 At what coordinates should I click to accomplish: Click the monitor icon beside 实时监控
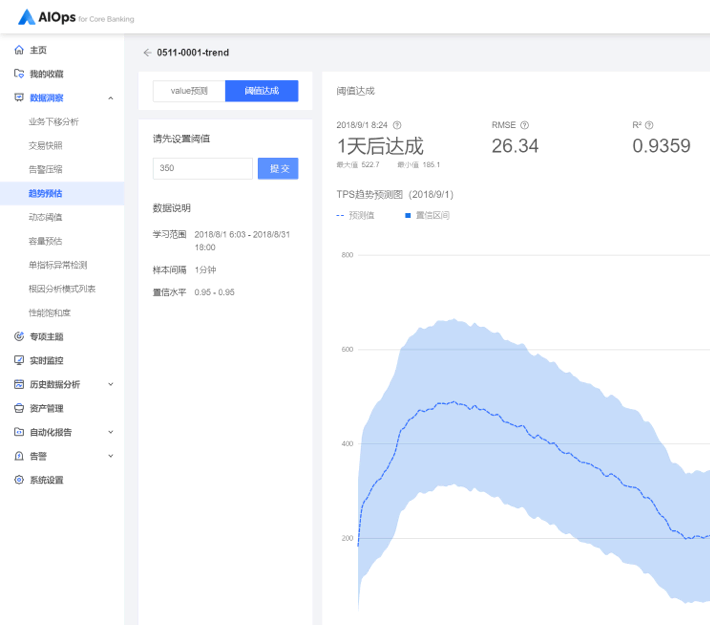(x=19, y=360)
